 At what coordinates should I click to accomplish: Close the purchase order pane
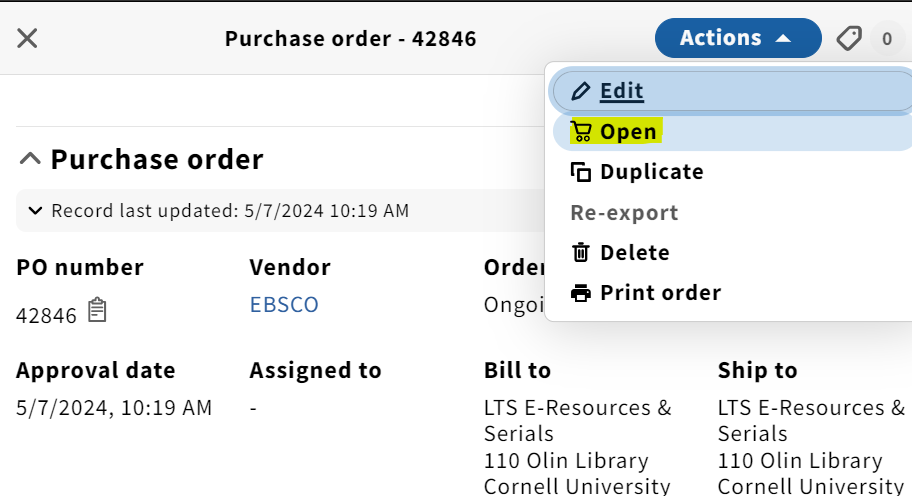(27, 38)
